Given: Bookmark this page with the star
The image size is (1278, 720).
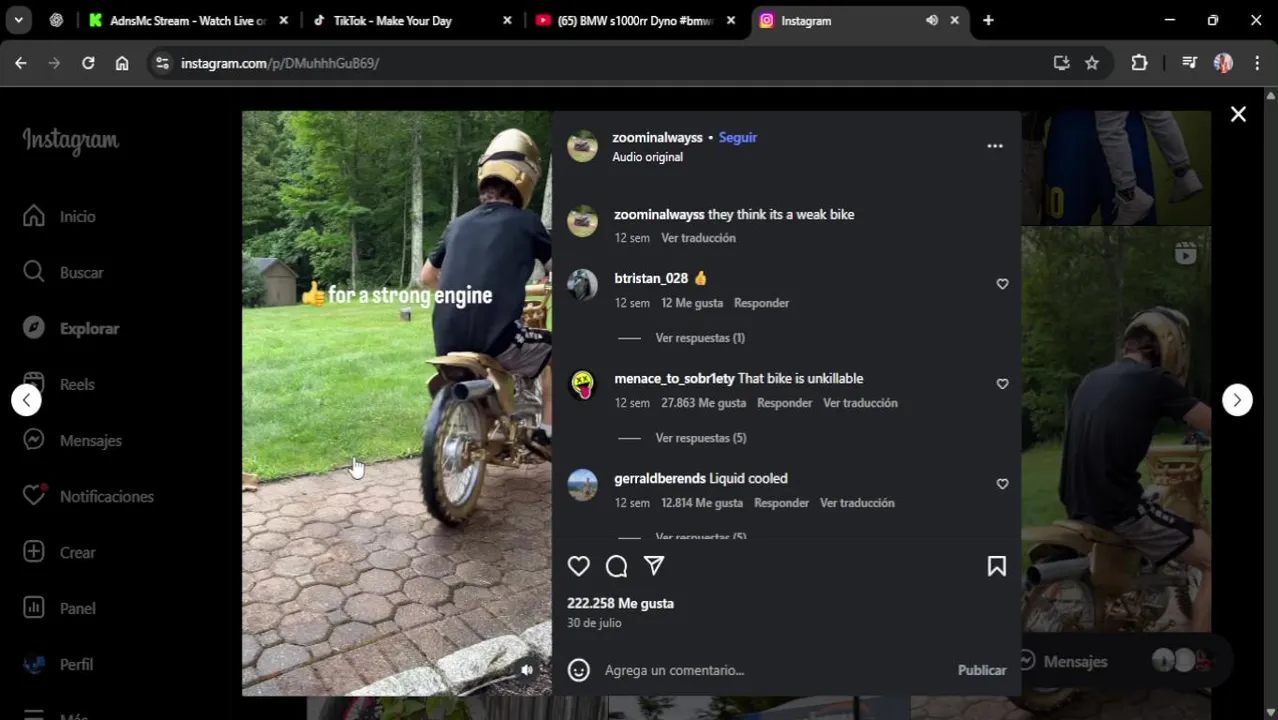Looking at the screenshot, I should point(1092,63).
